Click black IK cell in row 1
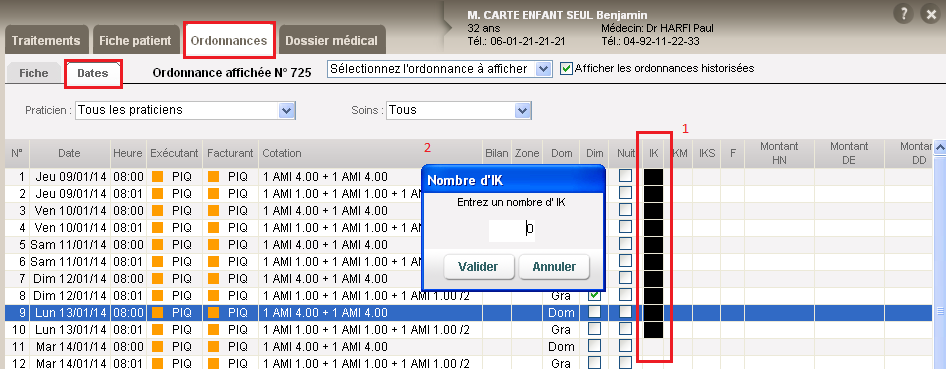The image size is (946, 369). 653,177
